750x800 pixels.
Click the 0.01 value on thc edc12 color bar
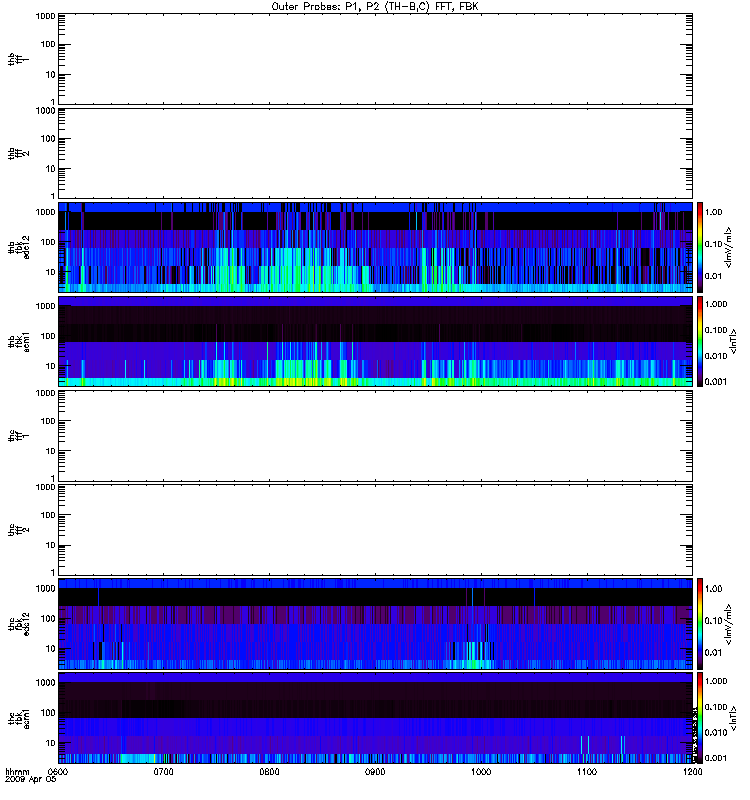click(713, 653)
